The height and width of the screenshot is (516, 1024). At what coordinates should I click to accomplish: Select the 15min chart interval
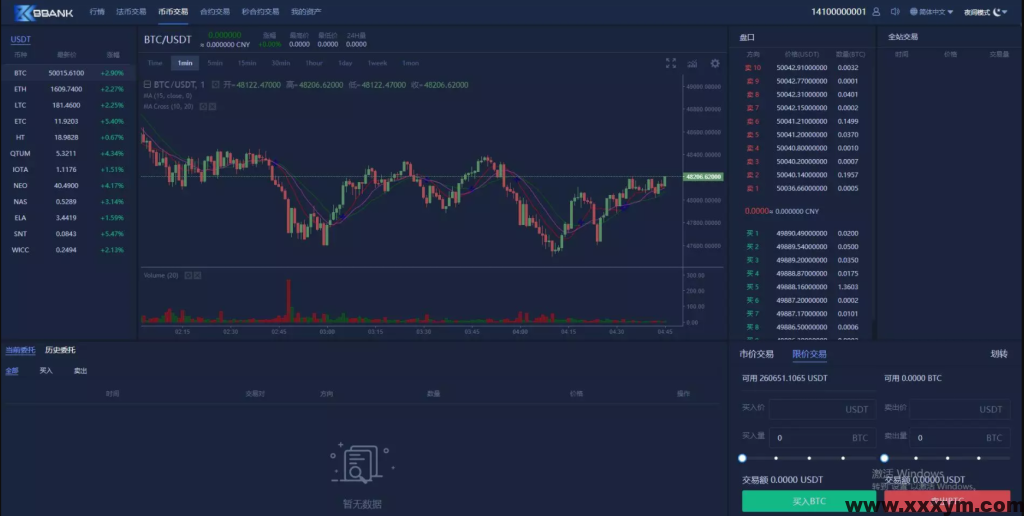[246, 63]
